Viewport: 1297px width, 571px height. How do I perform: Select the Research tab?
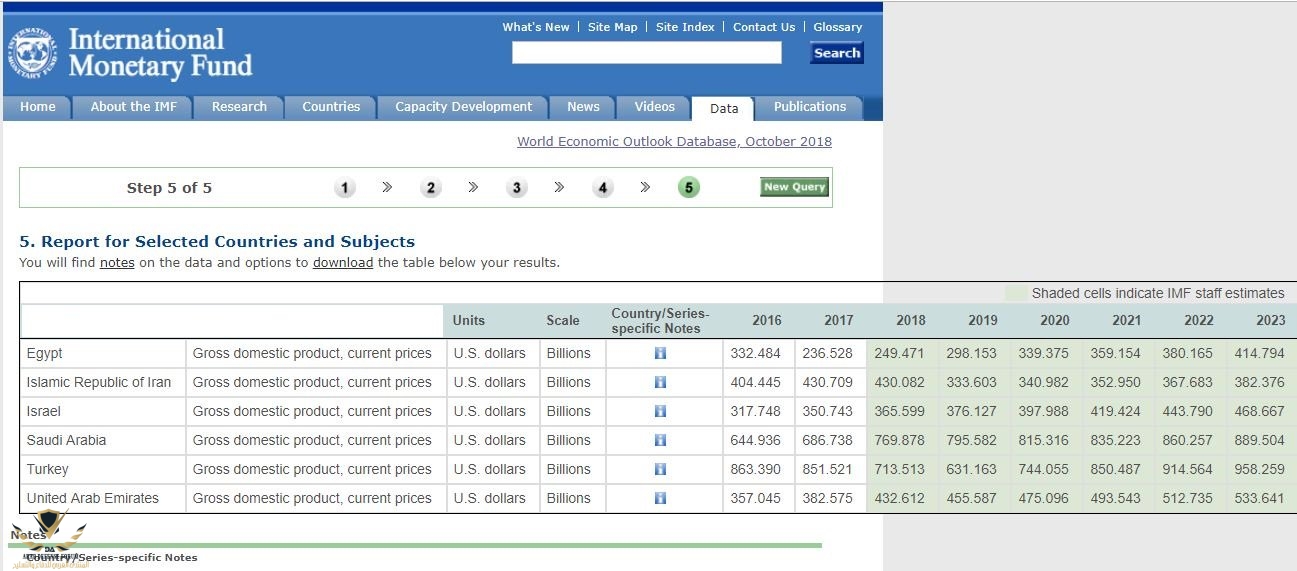pos(239,107)
